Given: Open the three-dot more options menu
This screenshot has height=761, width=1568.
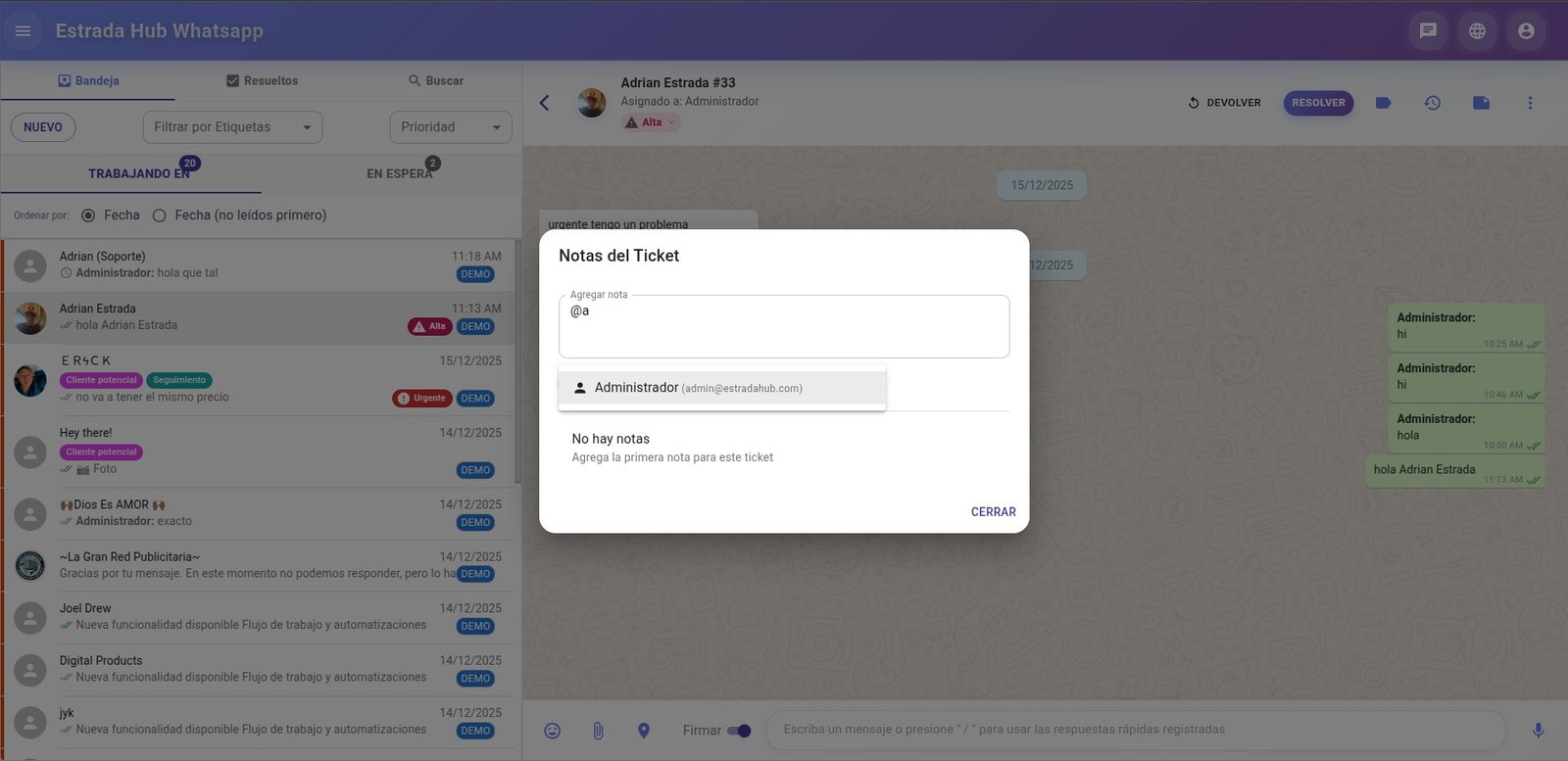Looking at the screenshot, I should (x=1530, y=103).
